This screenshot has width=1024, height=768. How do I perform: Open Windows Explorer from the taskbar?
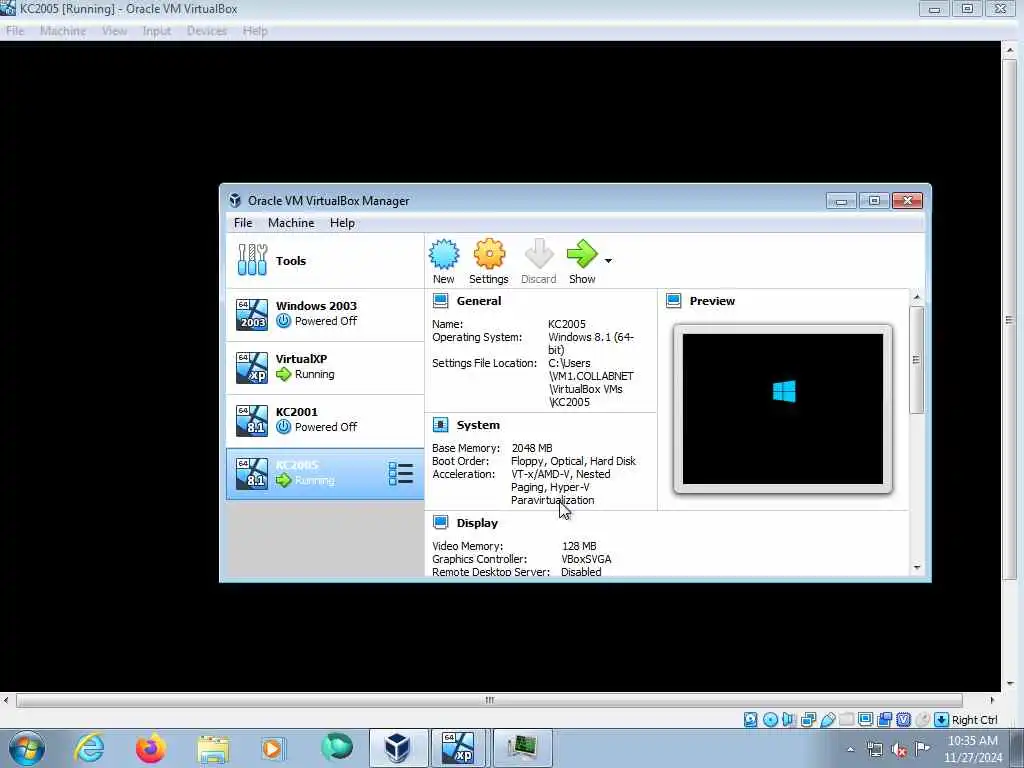click(213, 749)
